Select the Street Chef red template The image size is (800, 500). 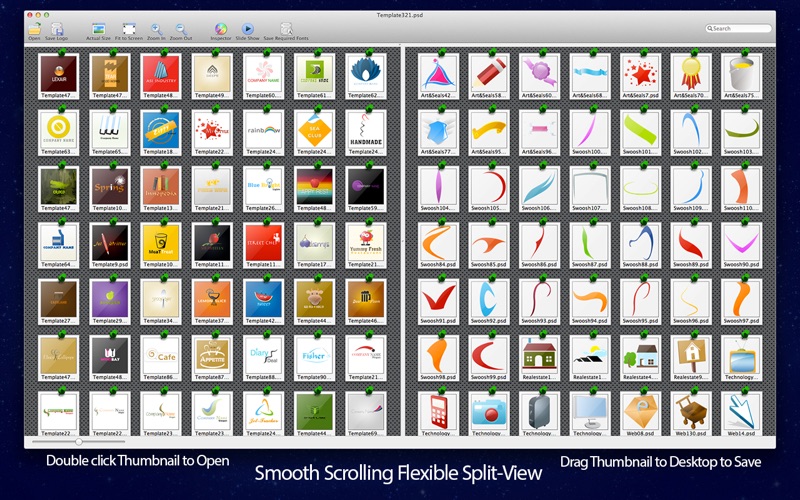263,245
